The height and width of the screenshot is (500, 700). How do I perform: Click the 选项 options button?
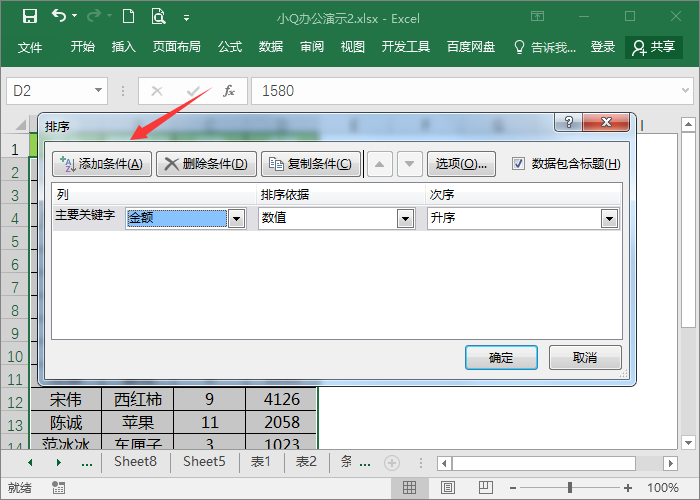coord(462,164)
